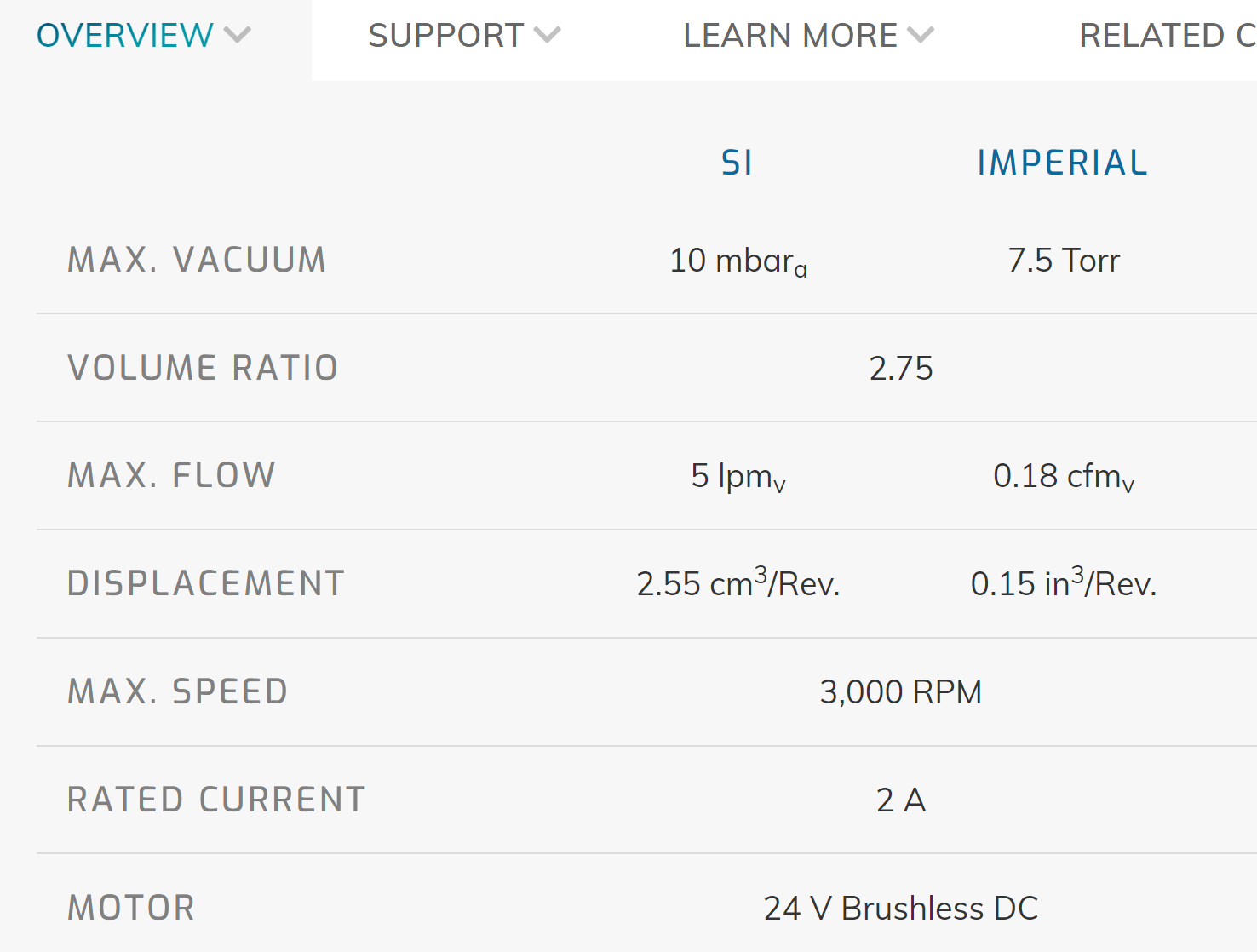Click the 5 lpm max flow value
Screen dimensions: 1257x952
coord(738,477)
